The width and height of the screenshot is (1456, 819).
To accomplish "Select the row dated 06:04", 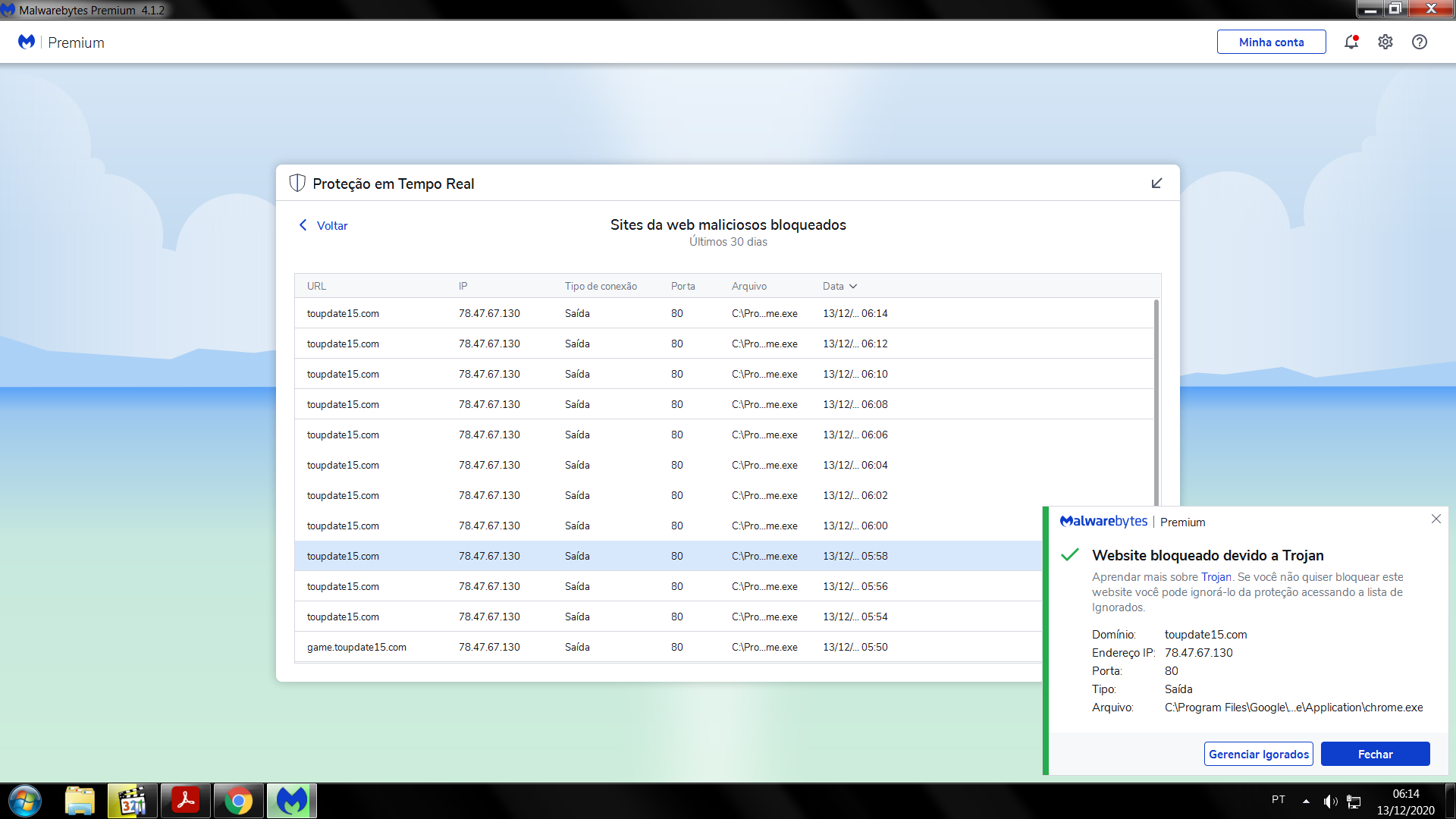I will pyautogui.click(x=724, y=465).
